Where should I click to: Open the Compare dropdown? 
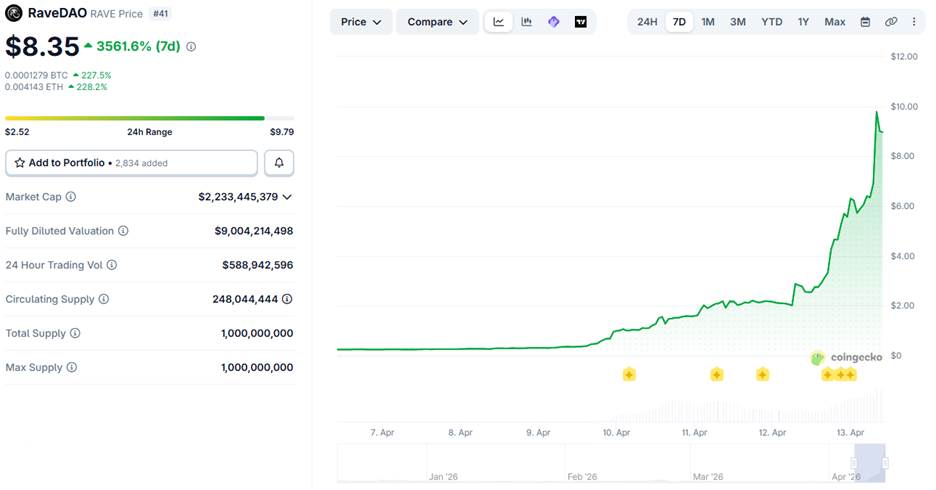pyautogui.click(x=437, y=22)
